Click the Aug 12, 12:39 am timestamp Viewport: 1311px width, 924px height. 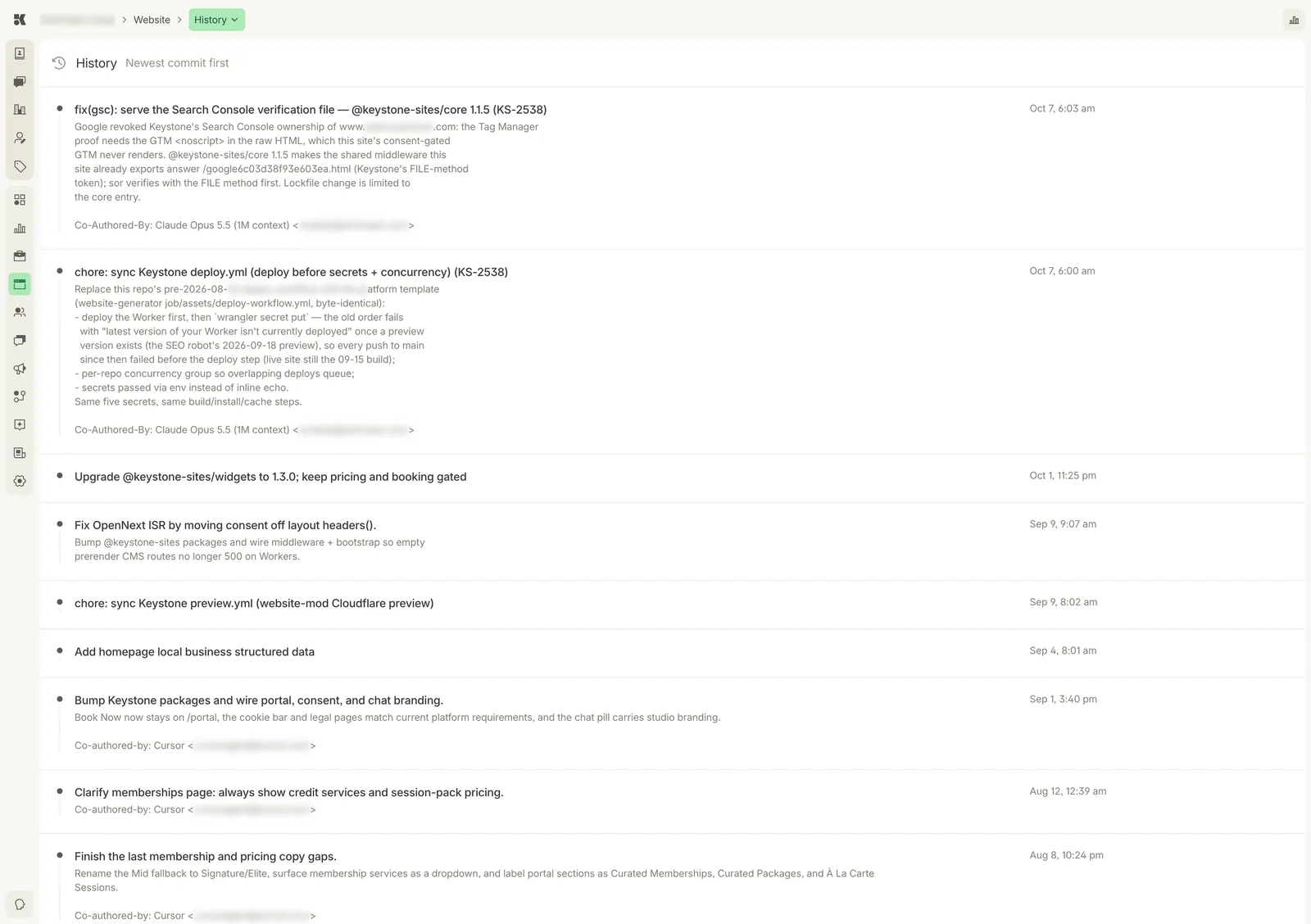click(1068, 791)
